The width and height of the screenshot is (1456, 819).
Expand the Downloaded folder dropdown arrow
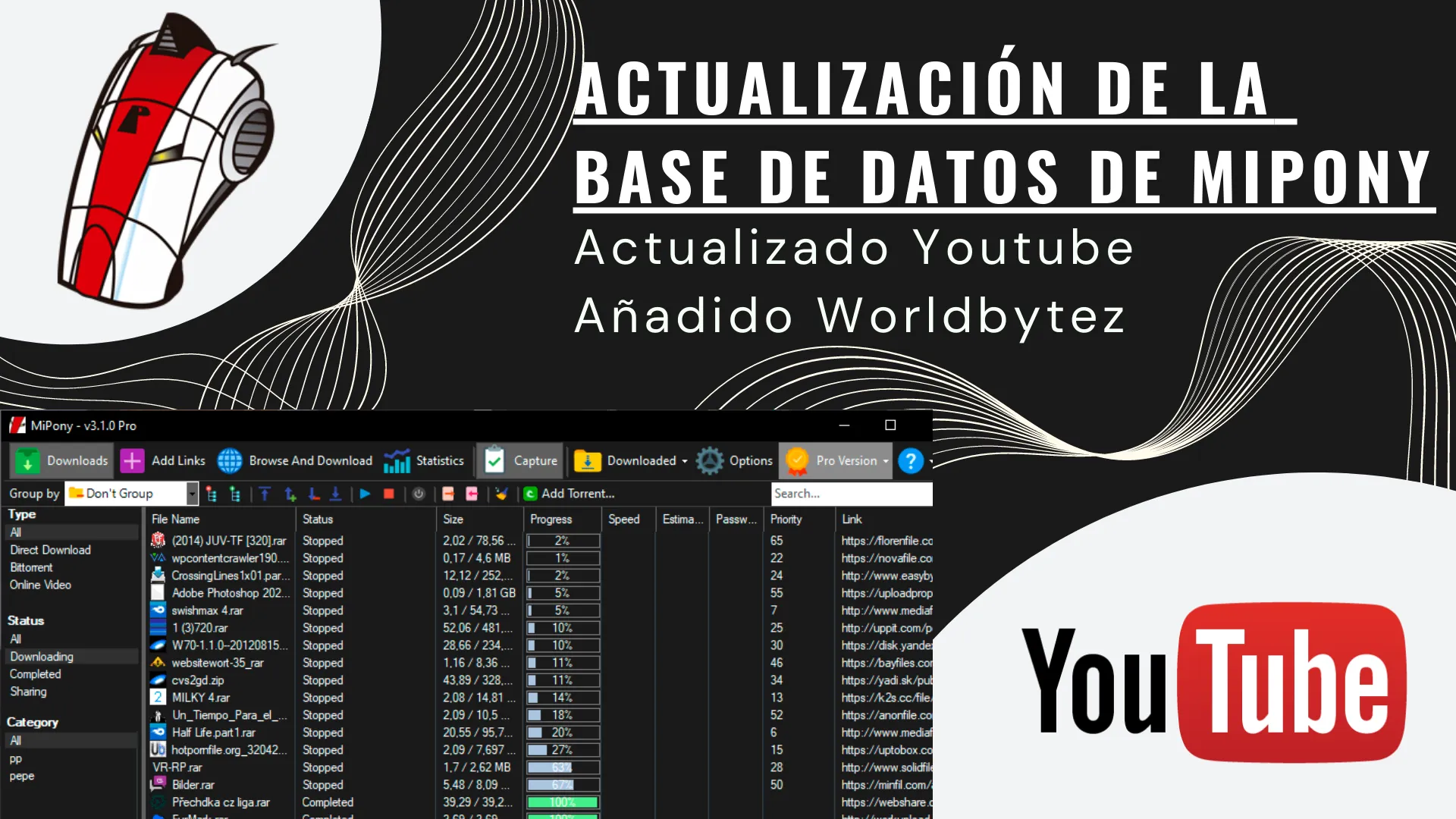point(685,461)
